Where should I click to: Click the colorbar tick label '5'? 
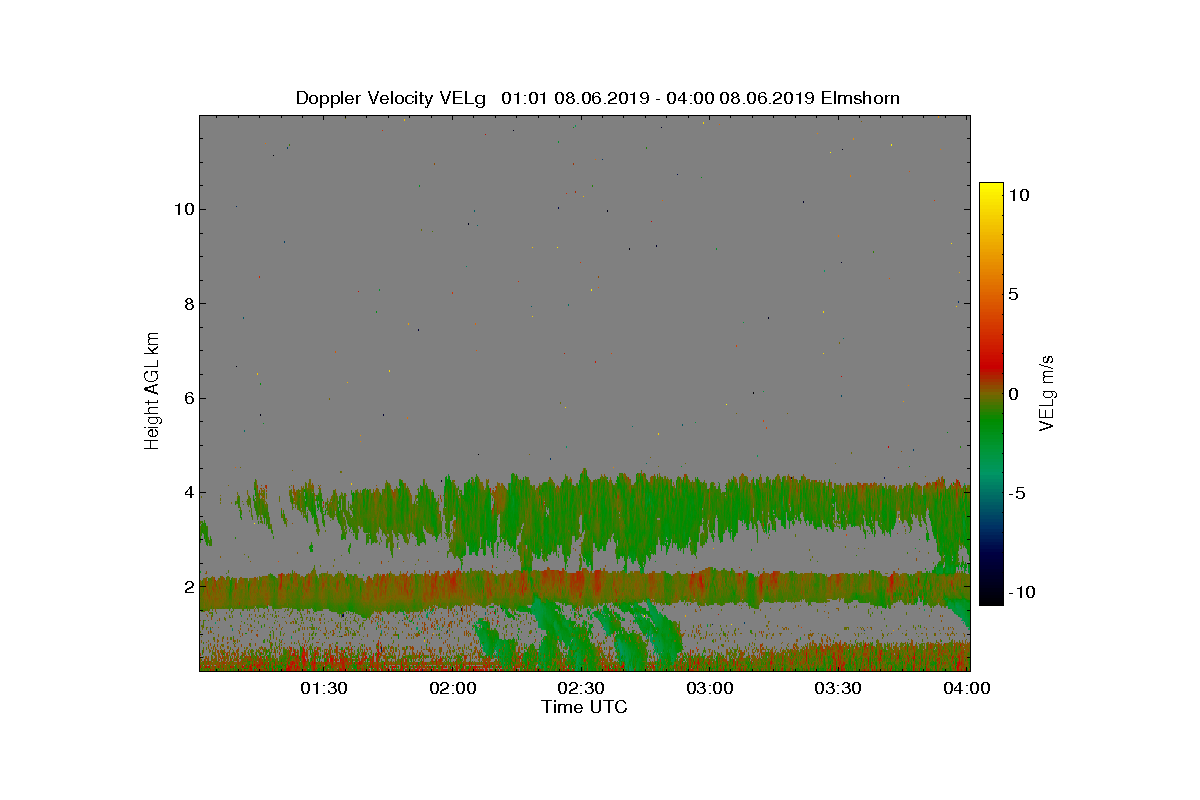click(x=1013, y=295)
